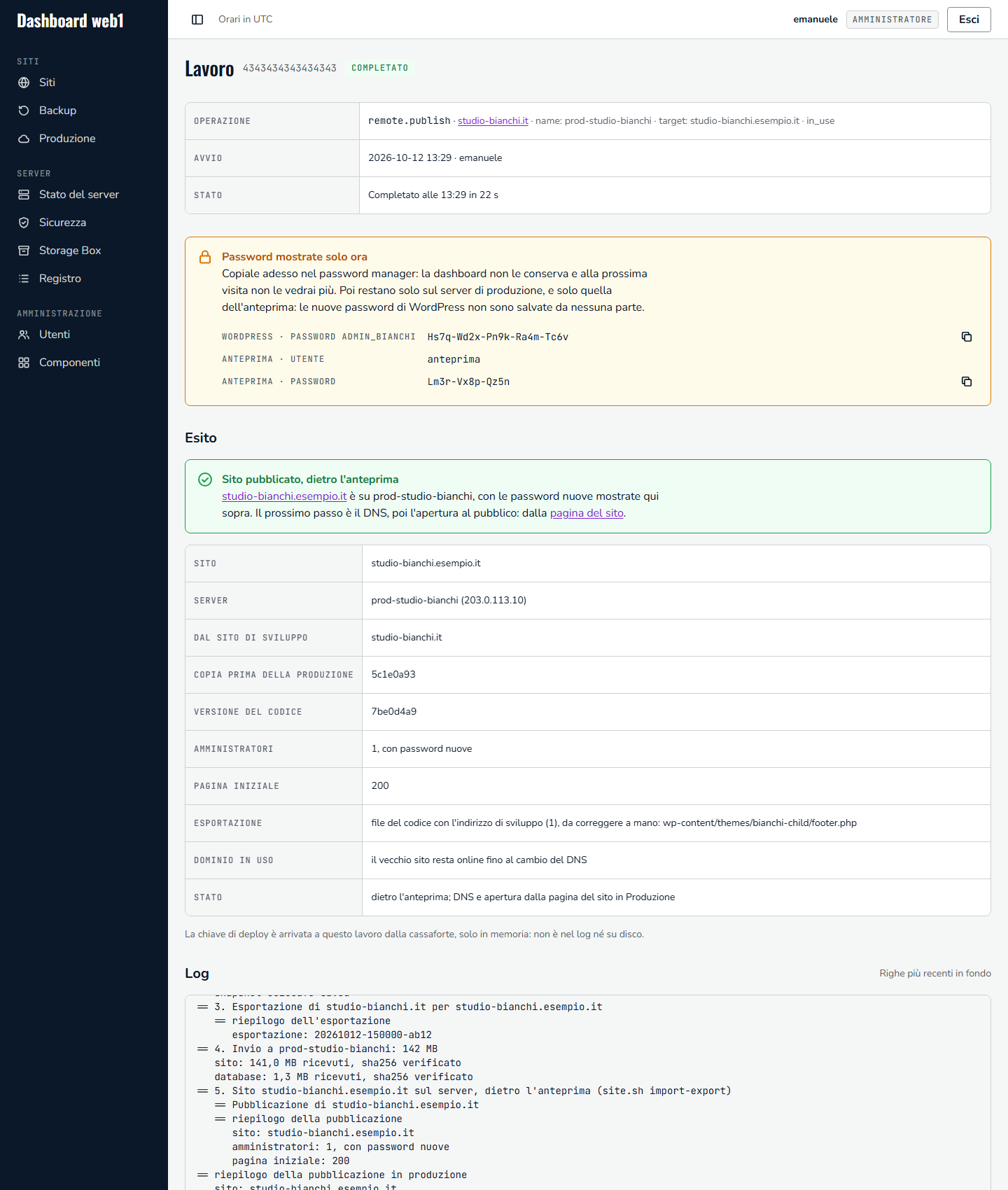
Task: Copy the WordPress admin_bianchi password
Action: pos(967,337)
